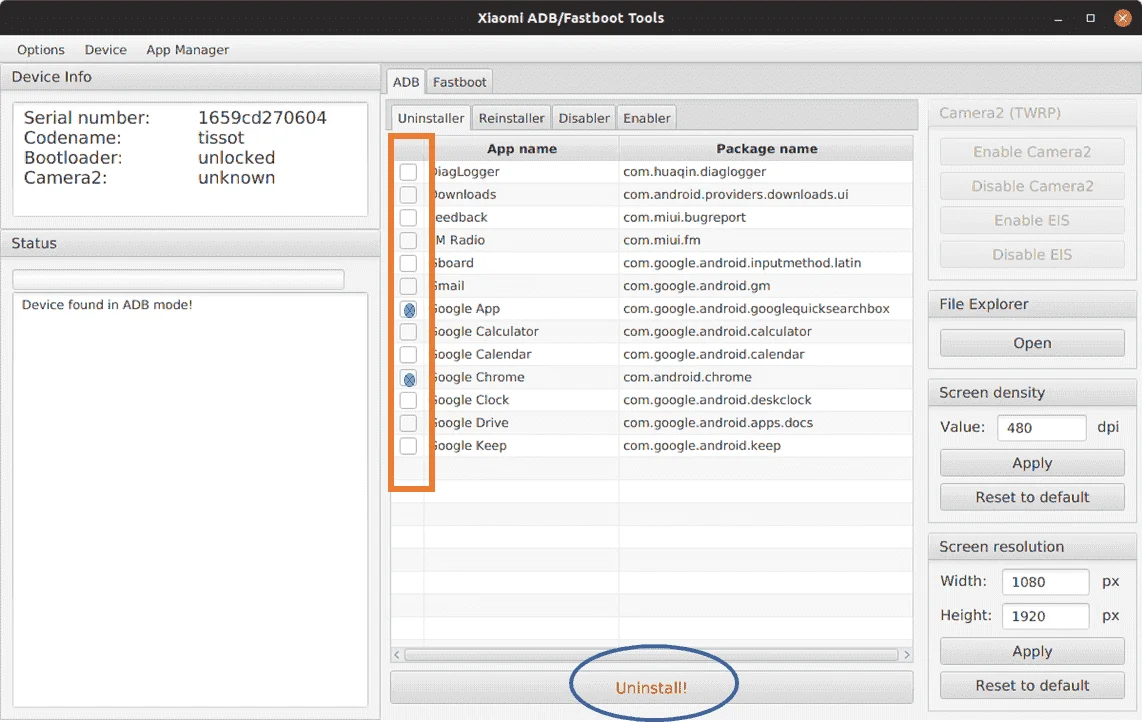Select com.google.android.inputmethod.latin cell
Screen dimensions: 1142x722
765,263
